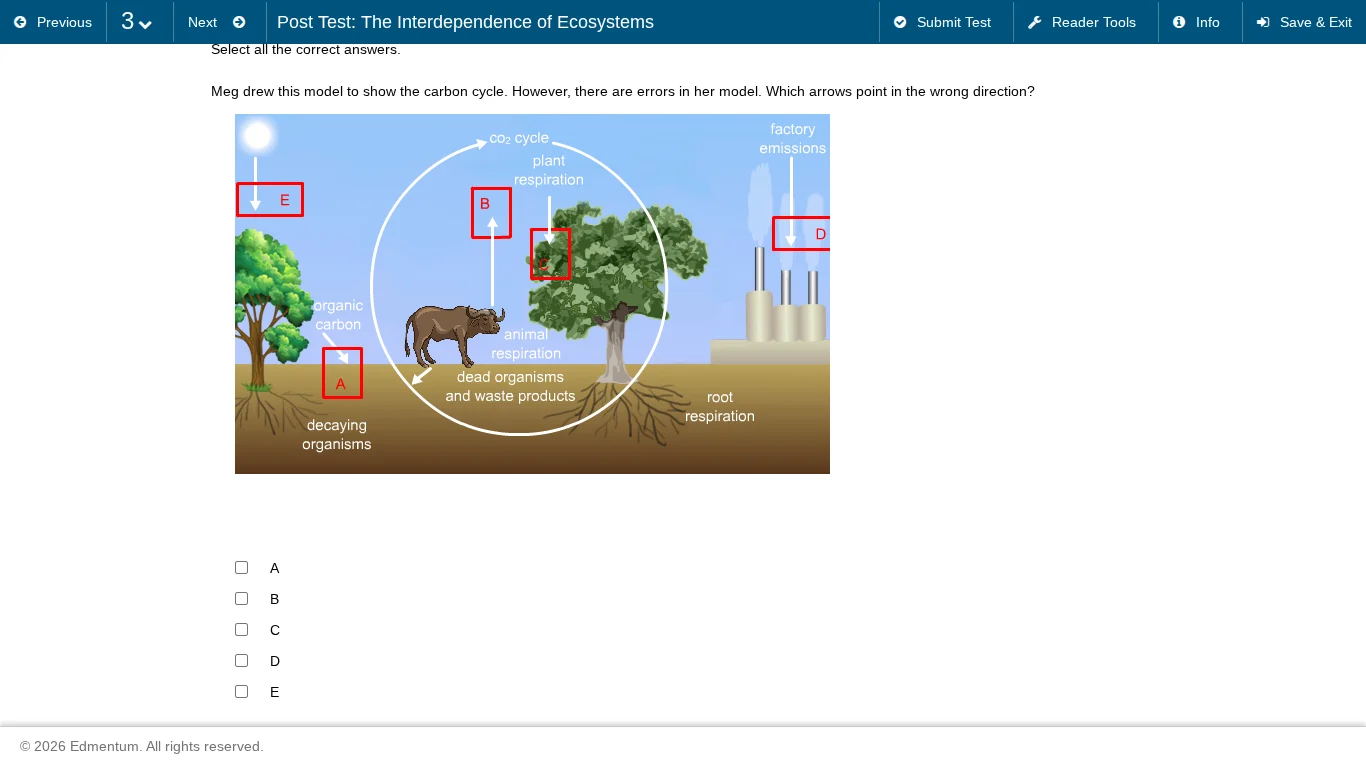Open Reader Tools from the top bar
The width and height of the screenshot is (1366, 768).
1085,22
